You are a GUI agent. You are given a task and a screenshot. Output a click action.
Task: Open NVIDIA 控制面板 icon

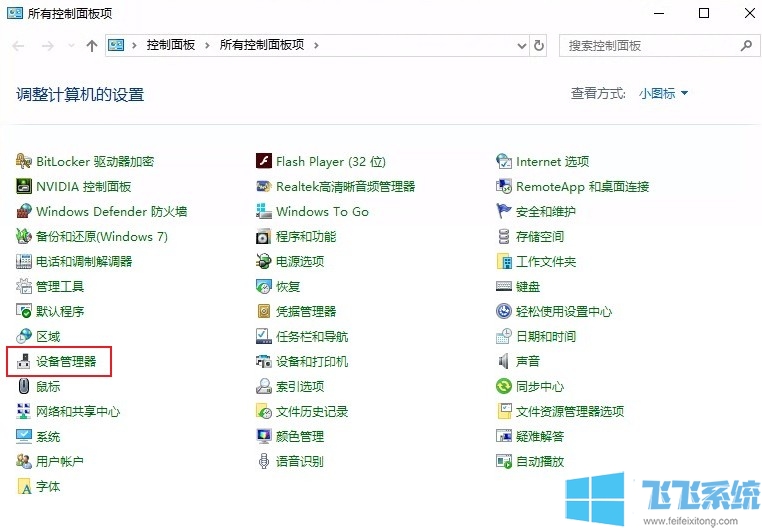(x=24, y=186)
